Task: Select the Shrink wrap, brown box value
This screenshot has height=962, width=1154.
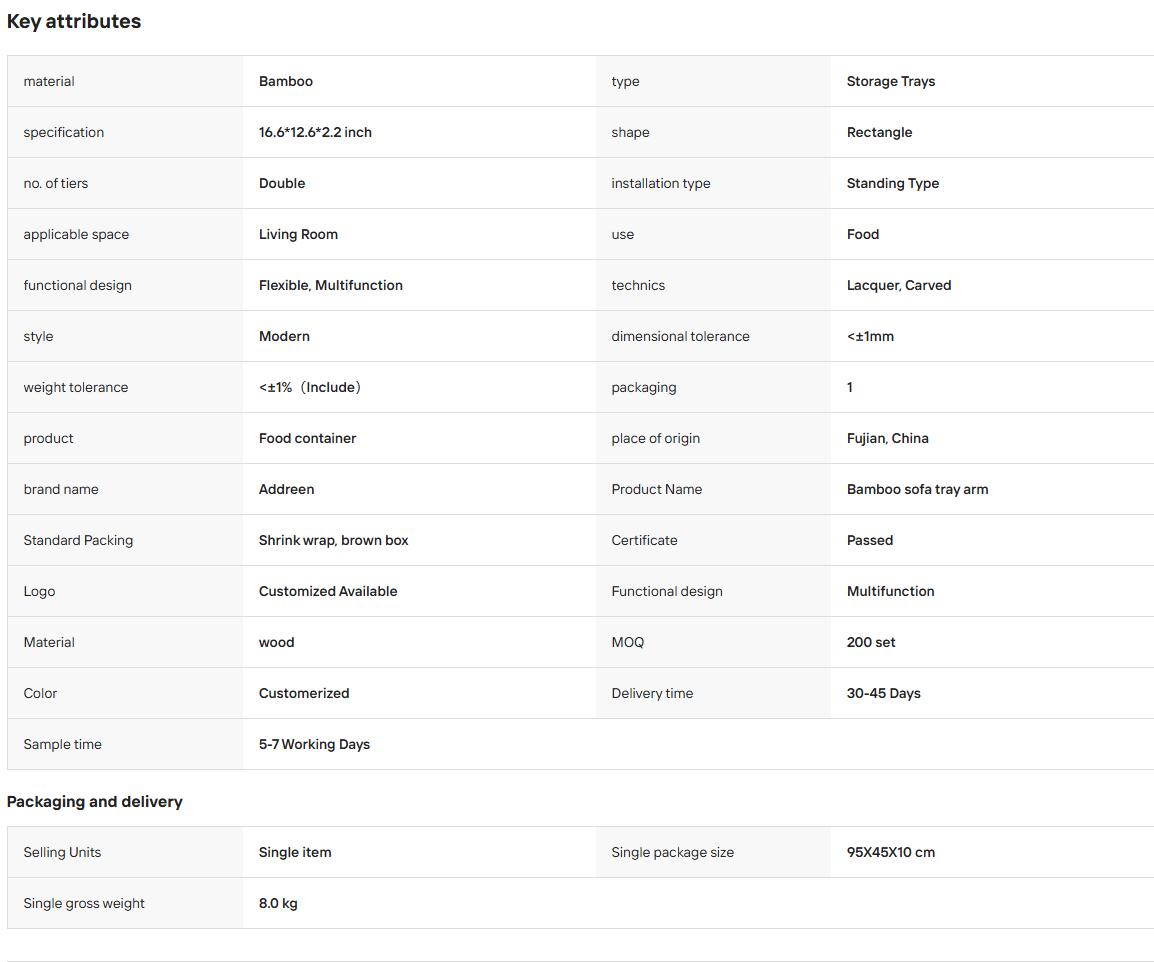Action: point(333,540)
